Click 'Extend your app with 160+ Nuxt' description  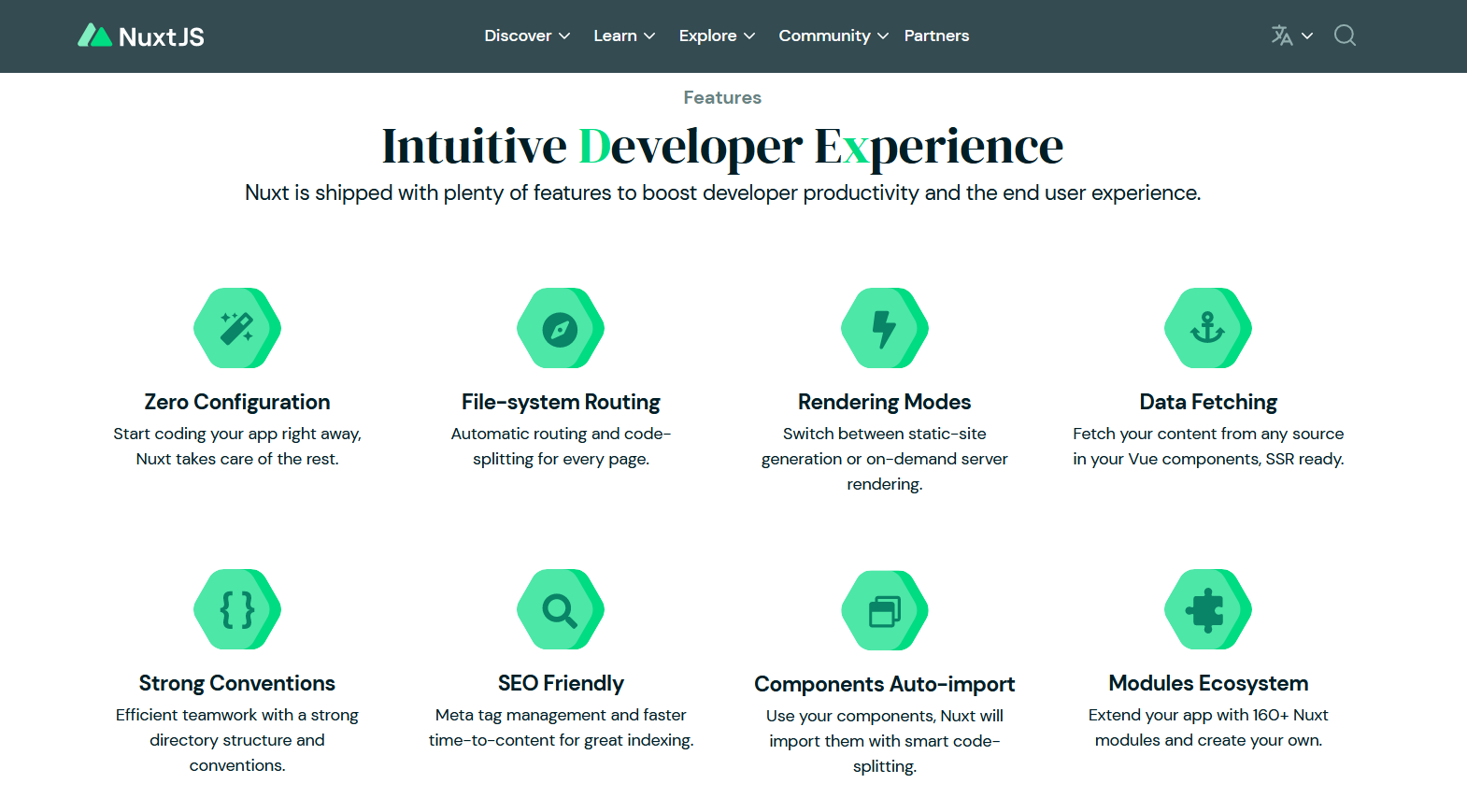[x=1208, y=727]
